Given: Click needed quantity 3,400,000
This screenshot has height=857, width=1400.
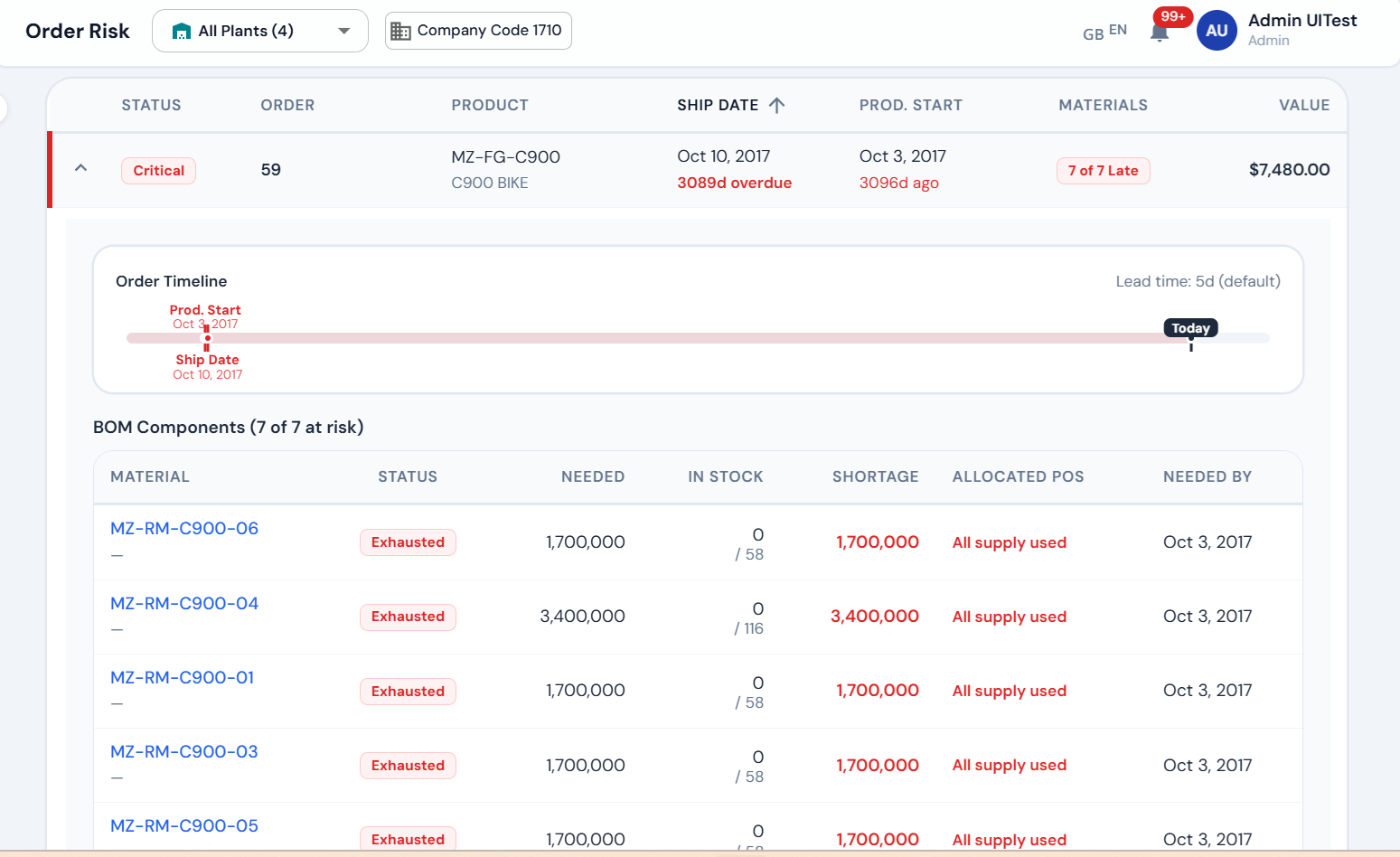Looking at the screenshot, I should pos(582,616).
